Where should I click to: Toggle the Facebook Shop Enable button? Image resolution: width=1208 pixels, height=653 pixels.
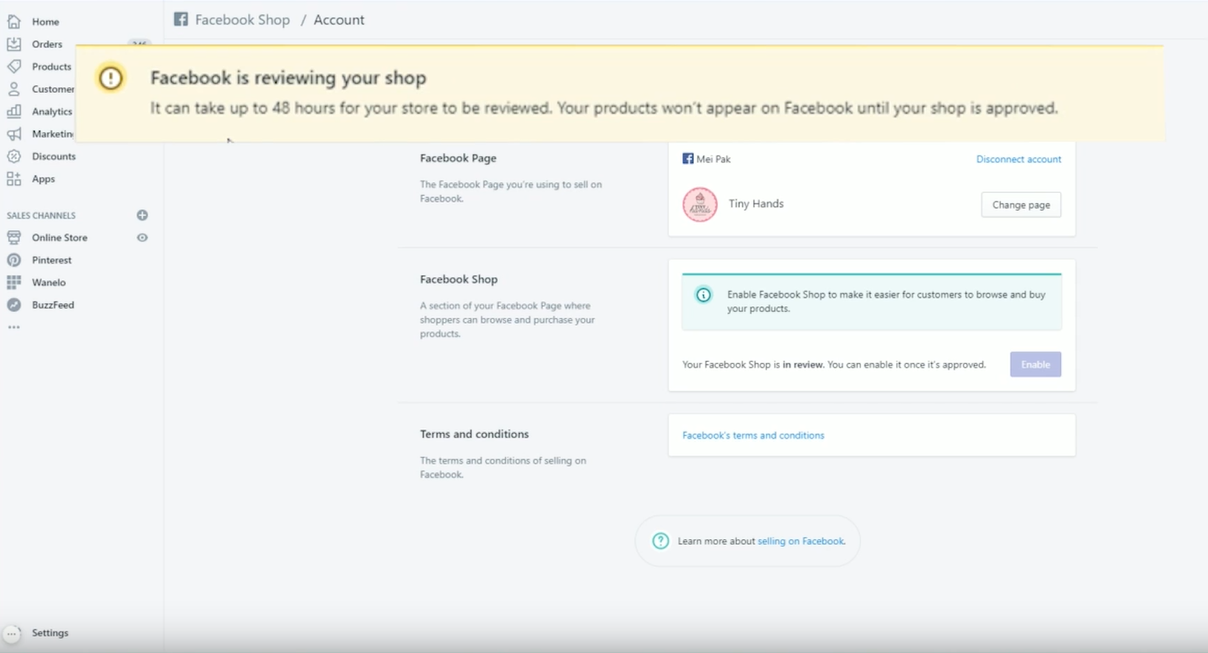pos(1035,364)
